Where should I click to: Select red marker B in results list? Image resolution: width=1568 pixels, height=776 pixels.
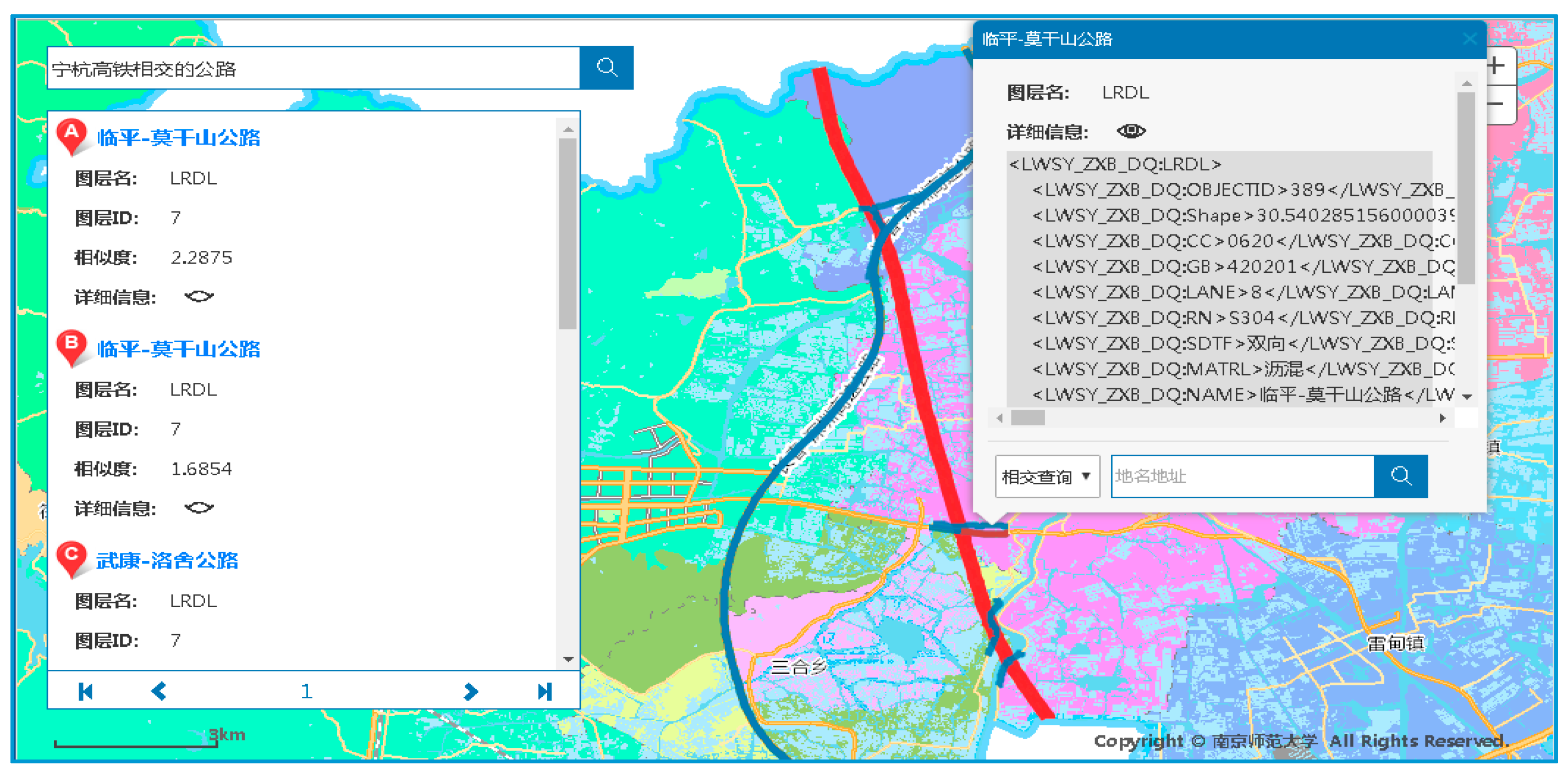pyautogui.click(x=72, y=348)
